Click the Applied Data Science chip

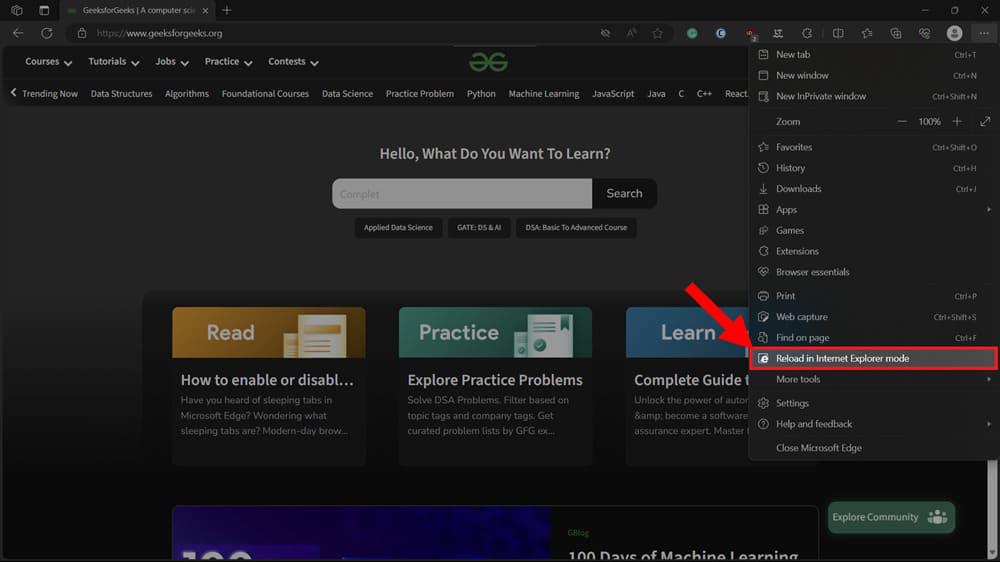(398, 228)
